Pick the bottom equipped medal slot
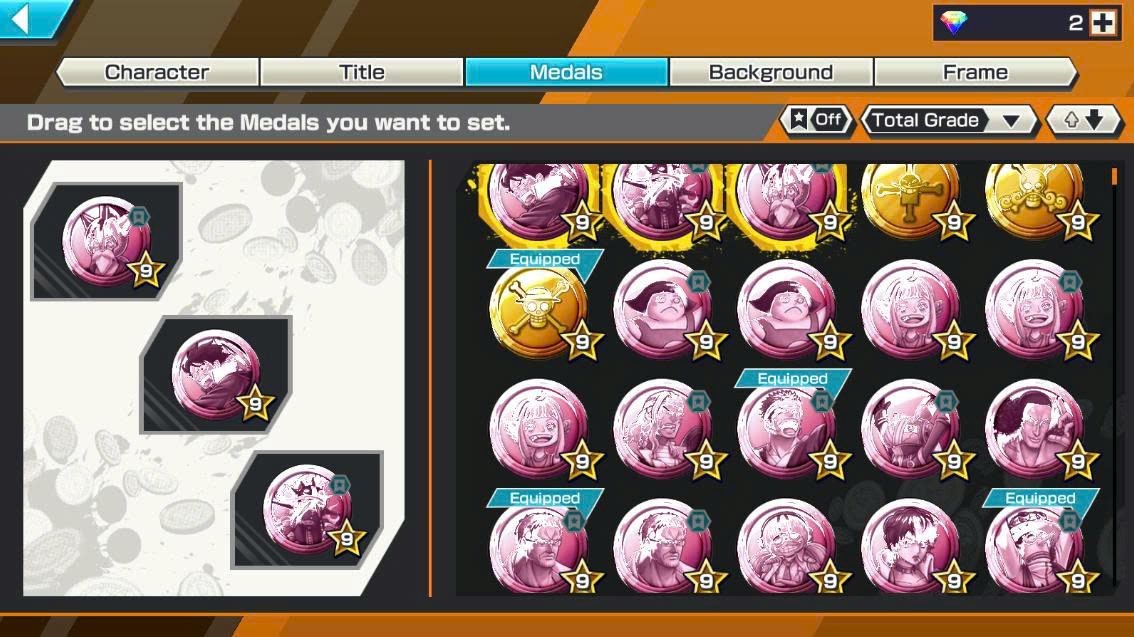 (x=307, y=510)
